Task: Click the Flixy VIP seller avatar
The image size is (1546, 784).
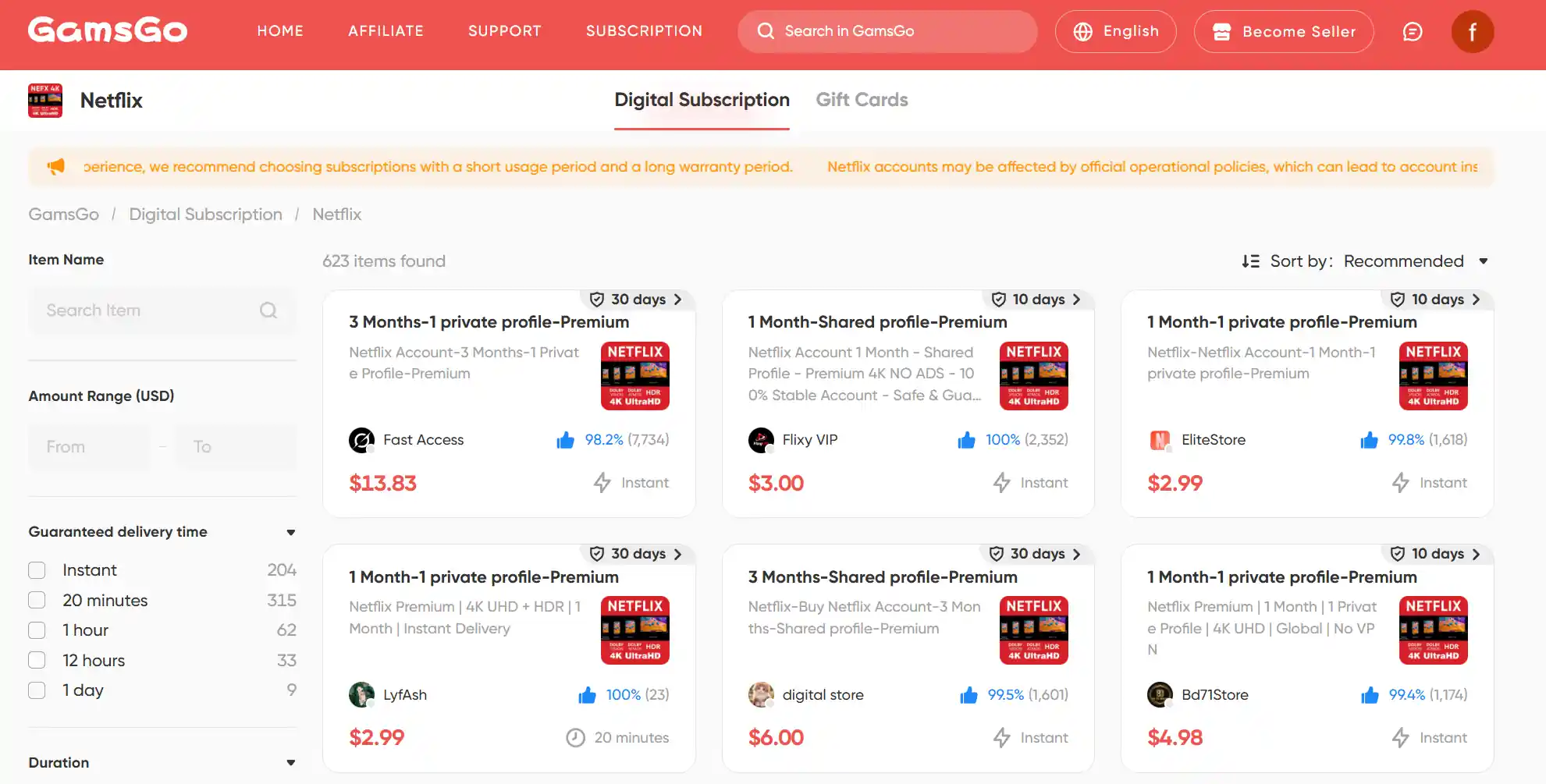Action: click(x=761, y=440)
